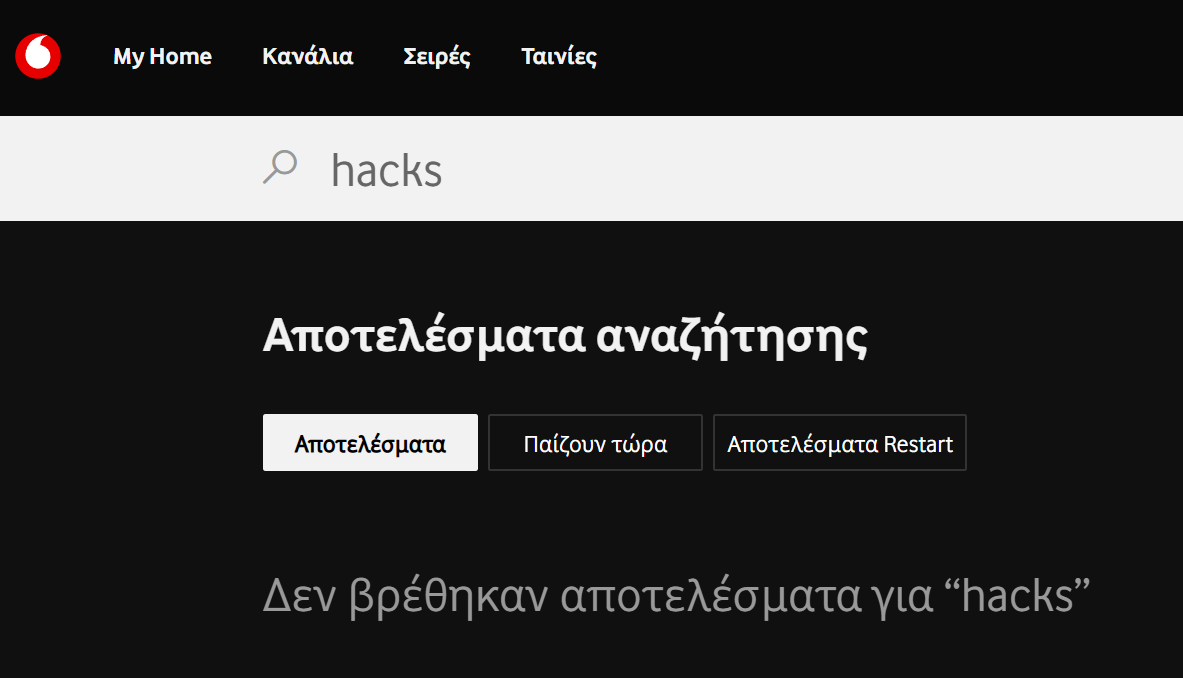
Task: Click the word αναζήτησης in the heading
Action: 731,338
